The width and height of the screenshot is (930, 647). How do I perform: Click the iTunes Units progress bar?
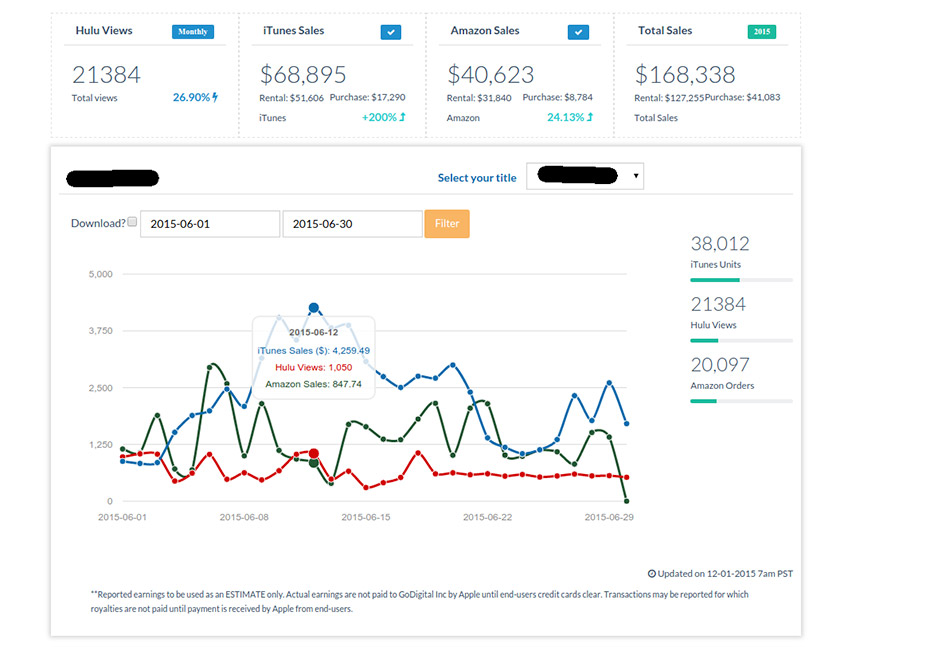(x=741, y=280)
